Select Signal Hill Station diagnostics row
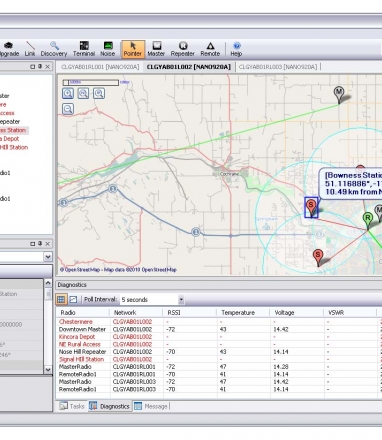This screenshot has height=440, width=382. click(219, 359)
